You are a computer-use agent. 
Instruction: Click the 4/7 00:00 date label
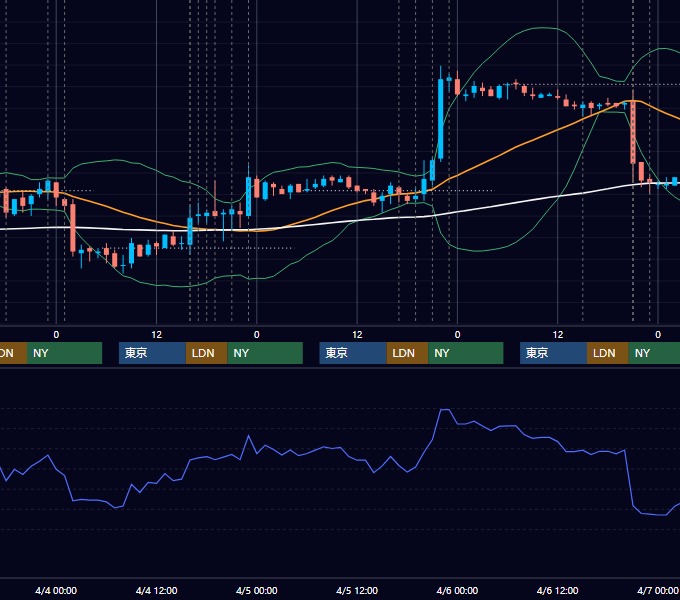(657, 590)
